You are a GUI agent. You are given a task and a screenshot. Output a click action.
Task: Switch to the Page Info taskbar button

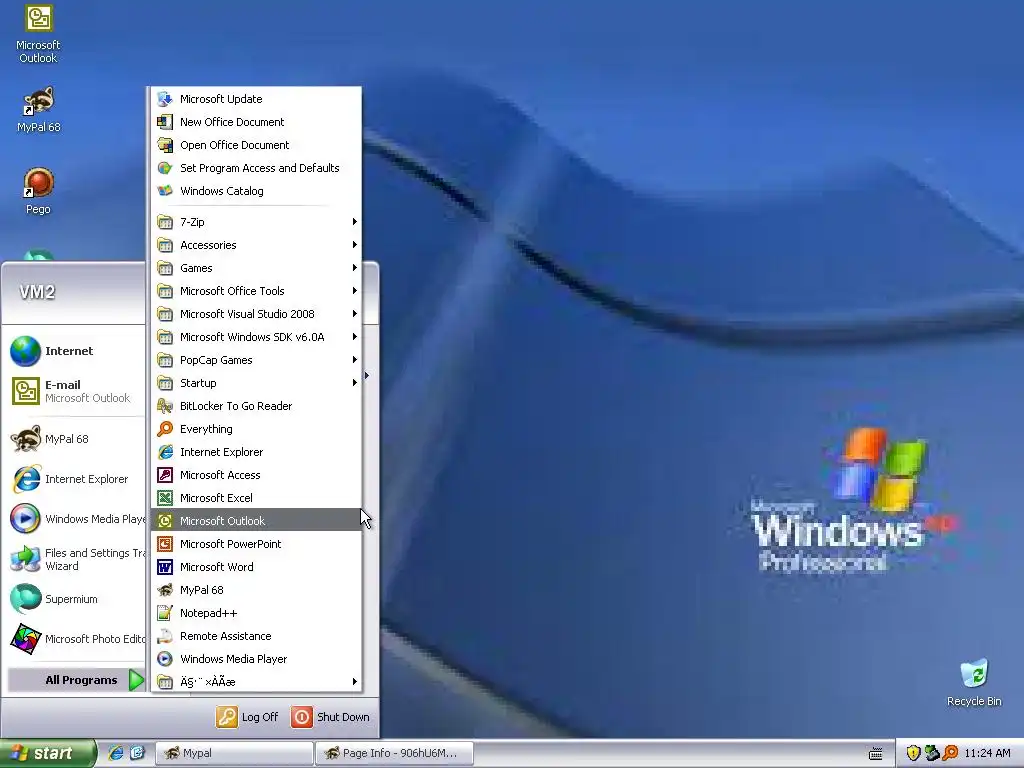click(x=394, y=753)
